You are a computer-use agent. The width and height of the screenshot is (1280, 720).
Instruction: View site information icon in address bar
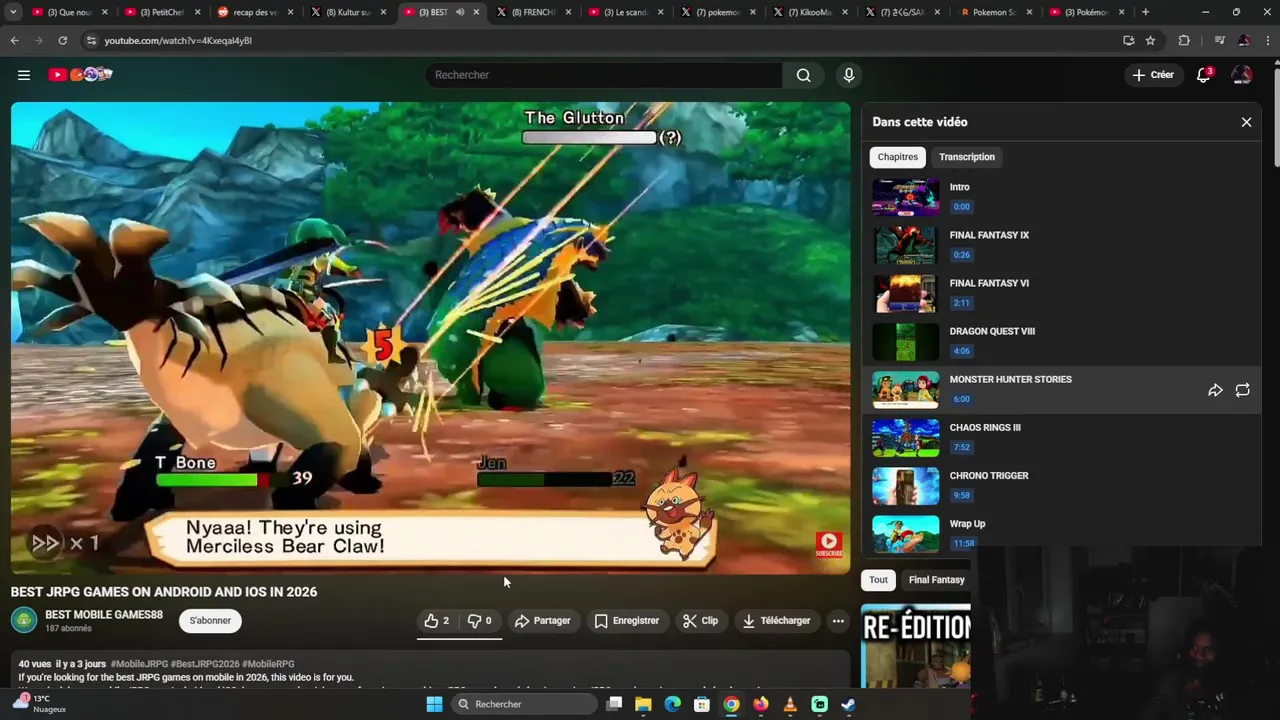click(x=91, y=40)
